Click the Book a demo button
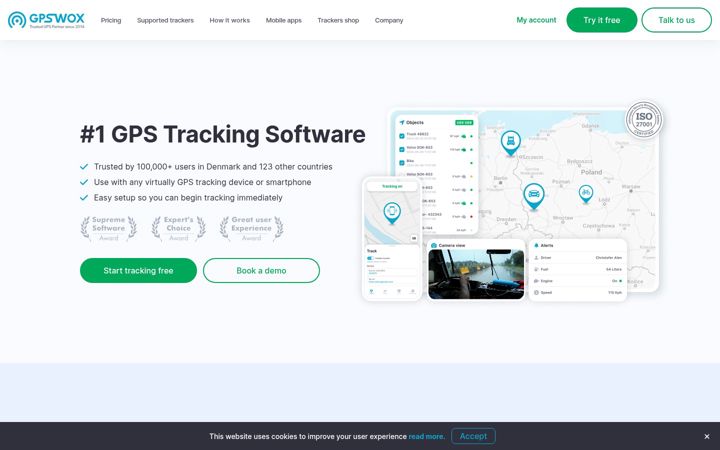720x450 pixels. click(261, 270)
